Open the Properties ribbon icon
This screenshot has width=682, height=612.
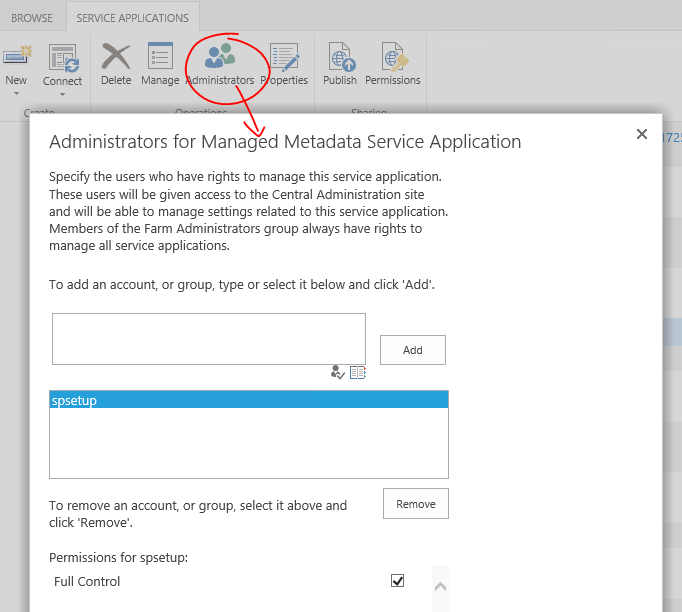tap(284, 57)
